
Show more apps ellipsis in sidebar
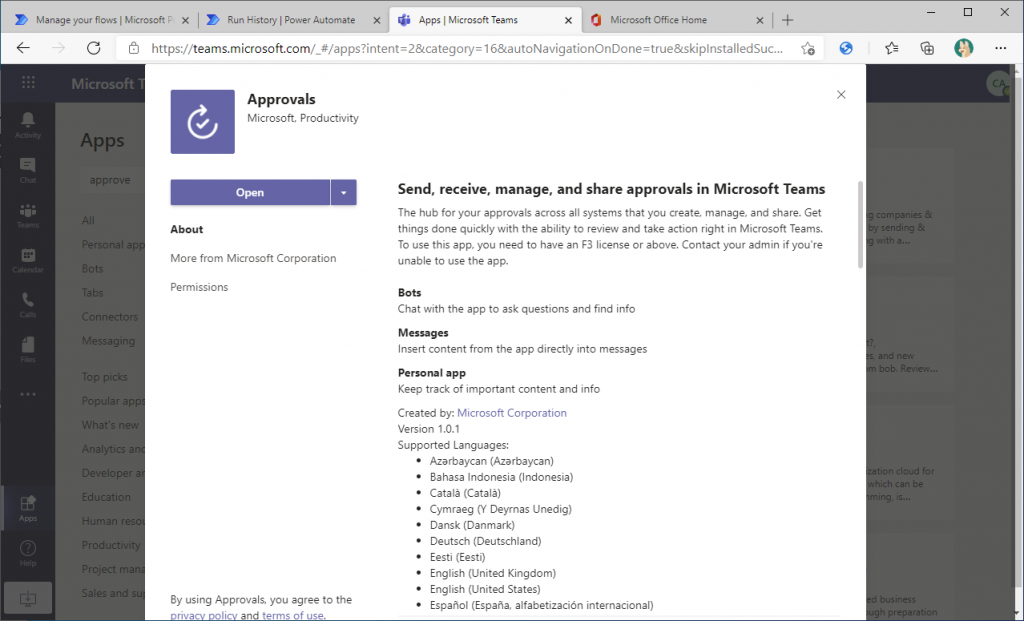point(27,394)
